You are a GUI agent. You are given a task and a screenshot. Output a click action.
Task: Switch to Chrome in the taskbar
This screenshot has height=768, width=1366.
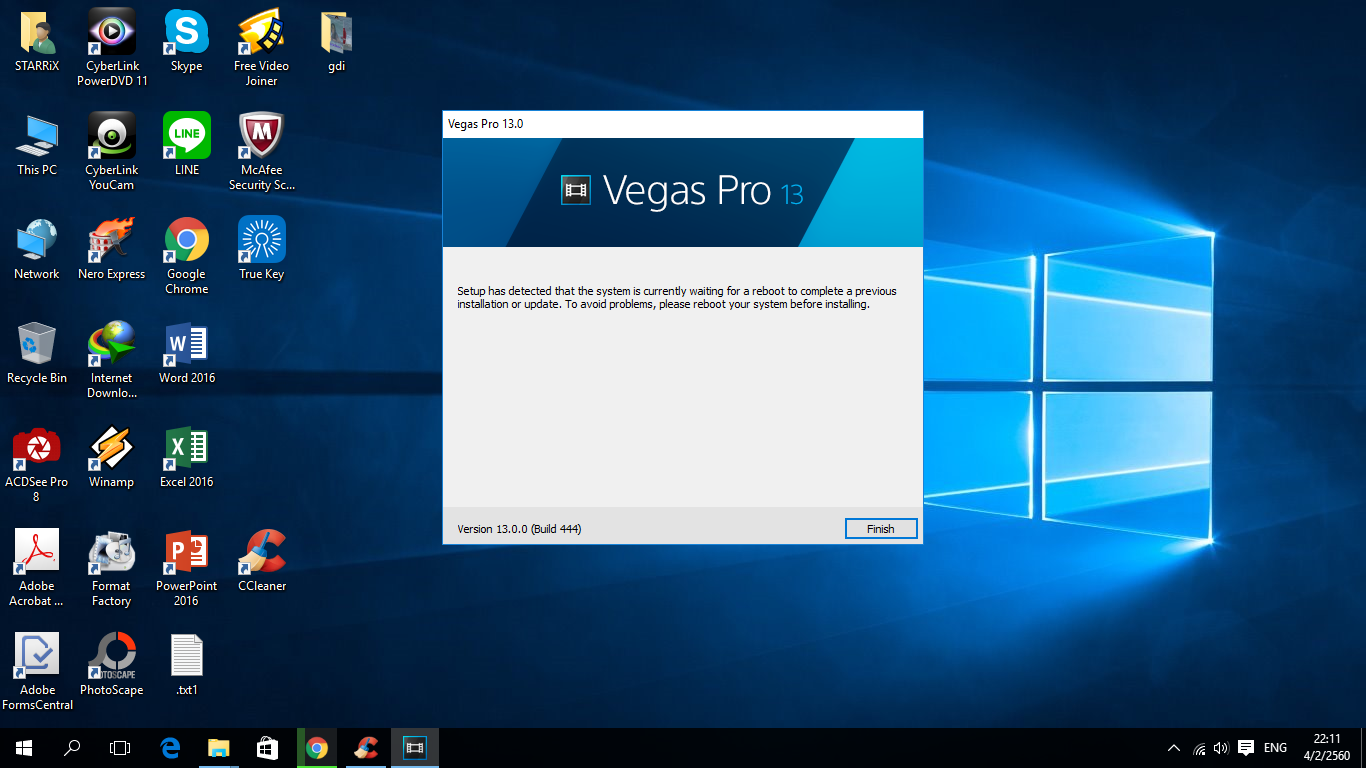(x=317, y=747)
